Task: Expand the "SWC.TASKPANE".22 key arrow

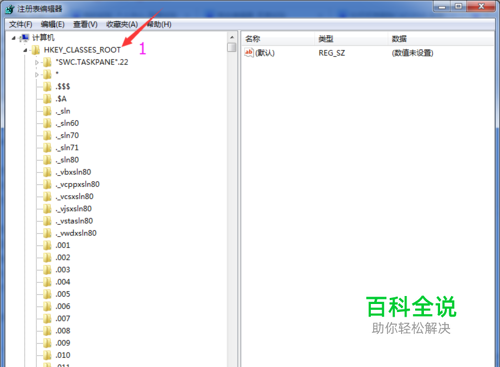Action: click(37, 62)
